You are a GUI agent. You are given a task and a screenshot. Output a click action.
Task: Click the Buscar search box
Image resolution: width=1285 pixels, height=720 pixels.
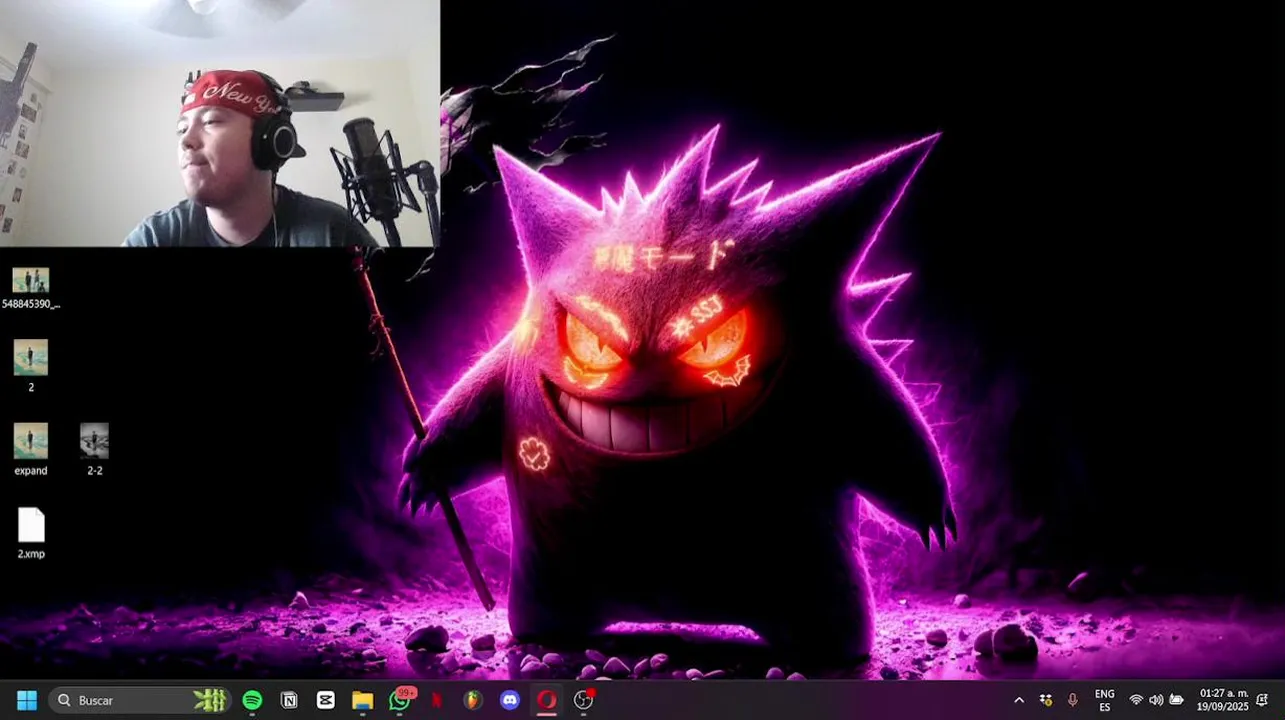(x=141, y=700)
